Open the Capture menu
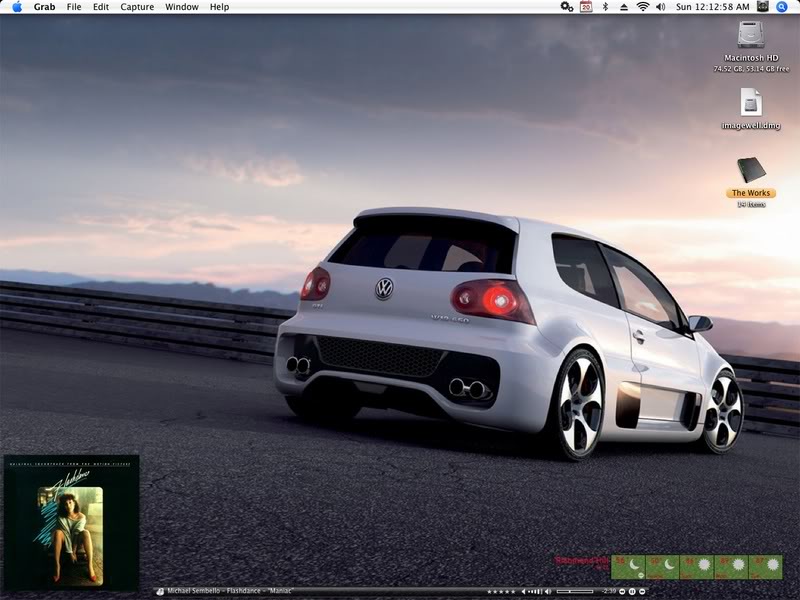The width and height of the screenshot is (800, 600). (x=137, y=7)
